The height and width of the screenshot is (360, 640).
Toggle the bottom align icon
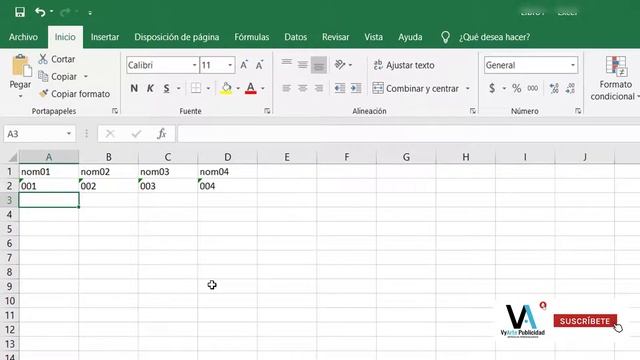(x=319, y=65)
